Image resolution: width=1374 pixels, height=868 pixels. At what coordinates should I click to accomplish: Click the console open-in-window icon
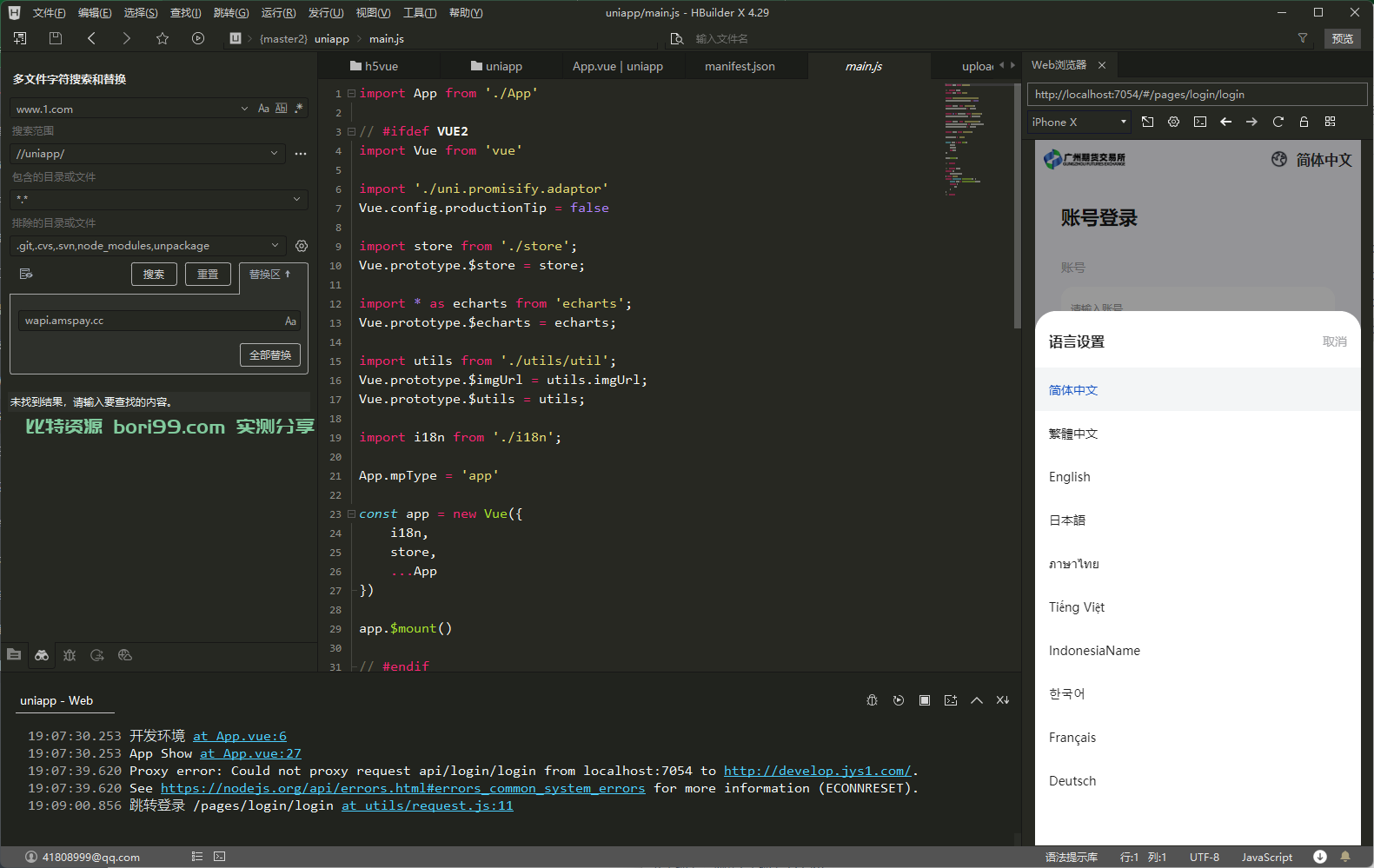click(951, 700)
